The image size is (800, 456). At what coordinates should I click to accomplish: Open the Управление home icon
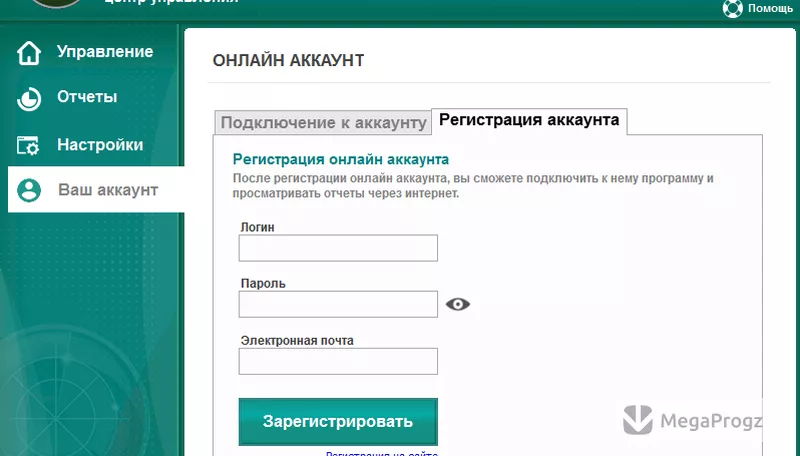29,53
